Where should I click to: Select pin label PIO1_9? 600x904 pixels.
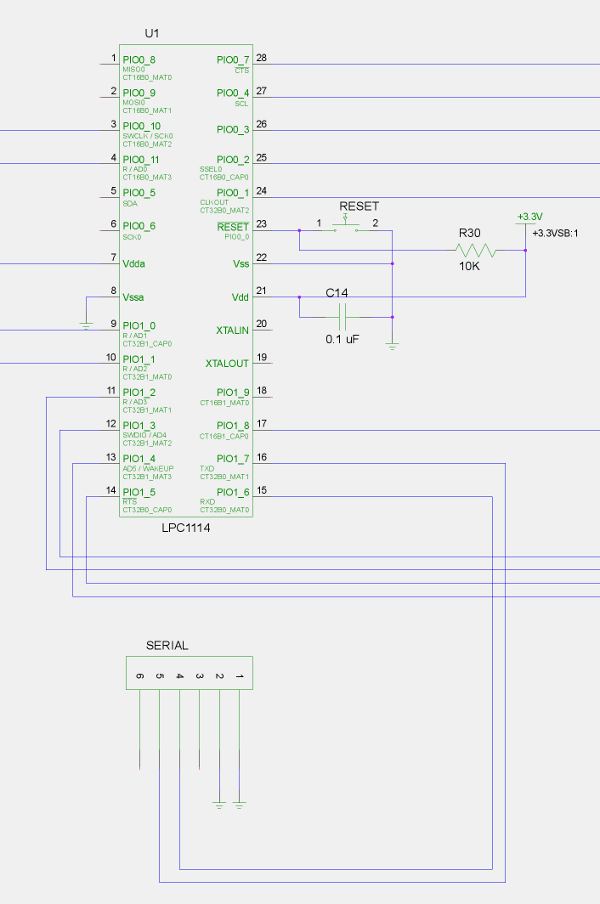pyautogui.click(x=233, y=392)
